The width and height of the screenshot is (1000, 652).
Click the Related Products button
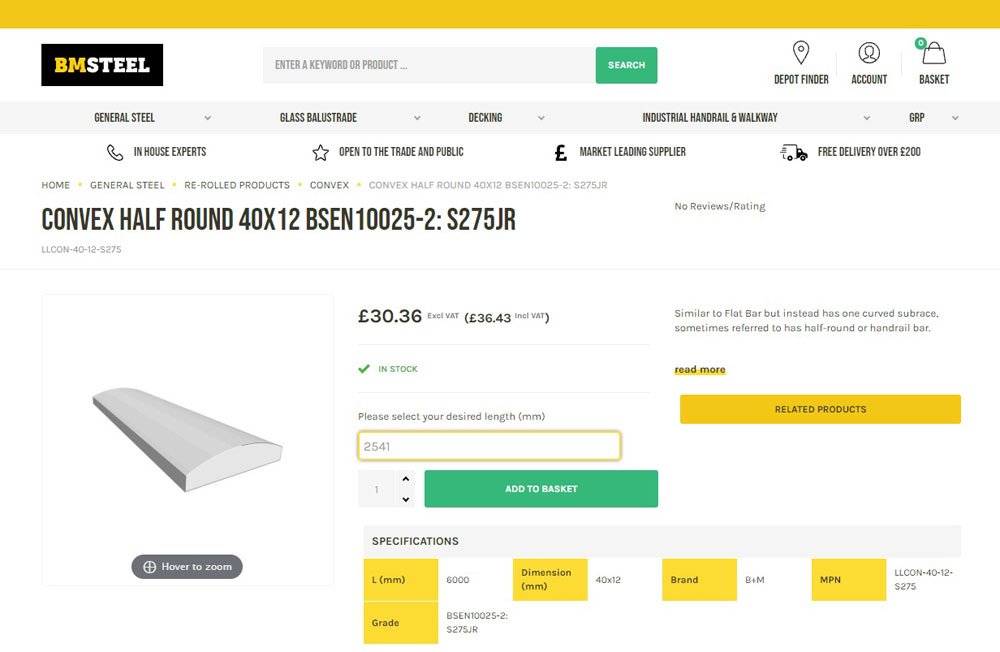tap(820, 409)
